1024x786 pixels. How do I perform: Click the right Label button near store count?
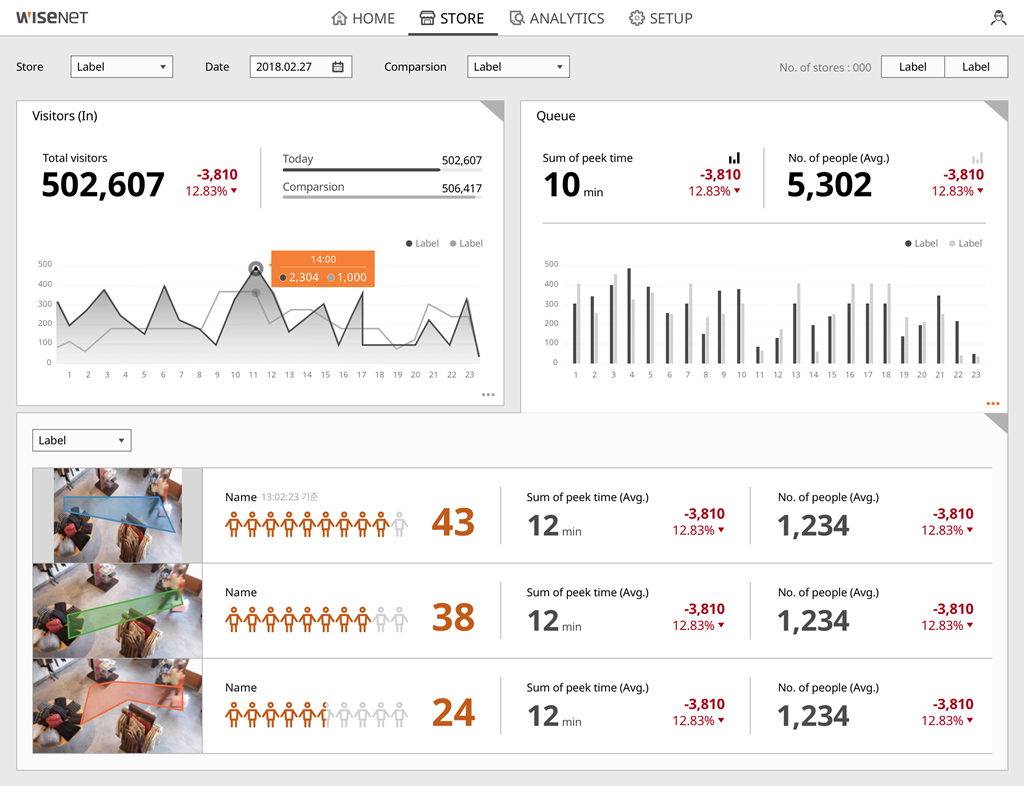pyautogui.click(x=976, y=67)
